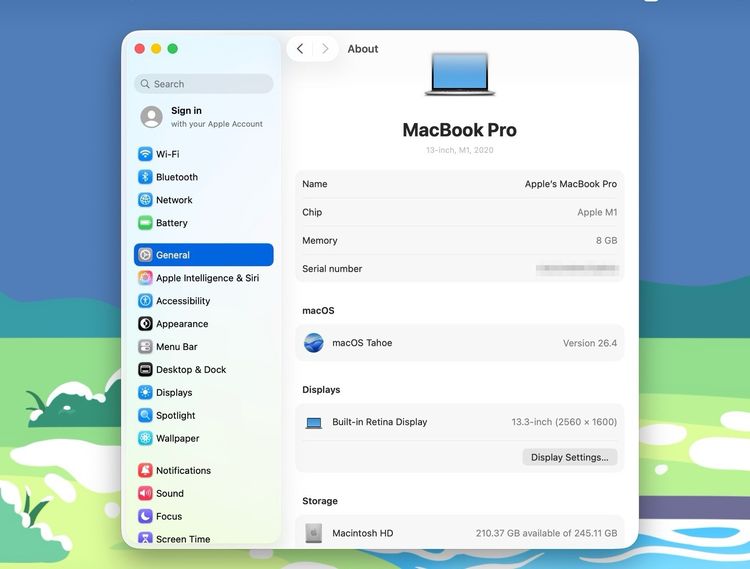
Task: Click the 210.37 GB available storage text
Action: coord(546,533)
